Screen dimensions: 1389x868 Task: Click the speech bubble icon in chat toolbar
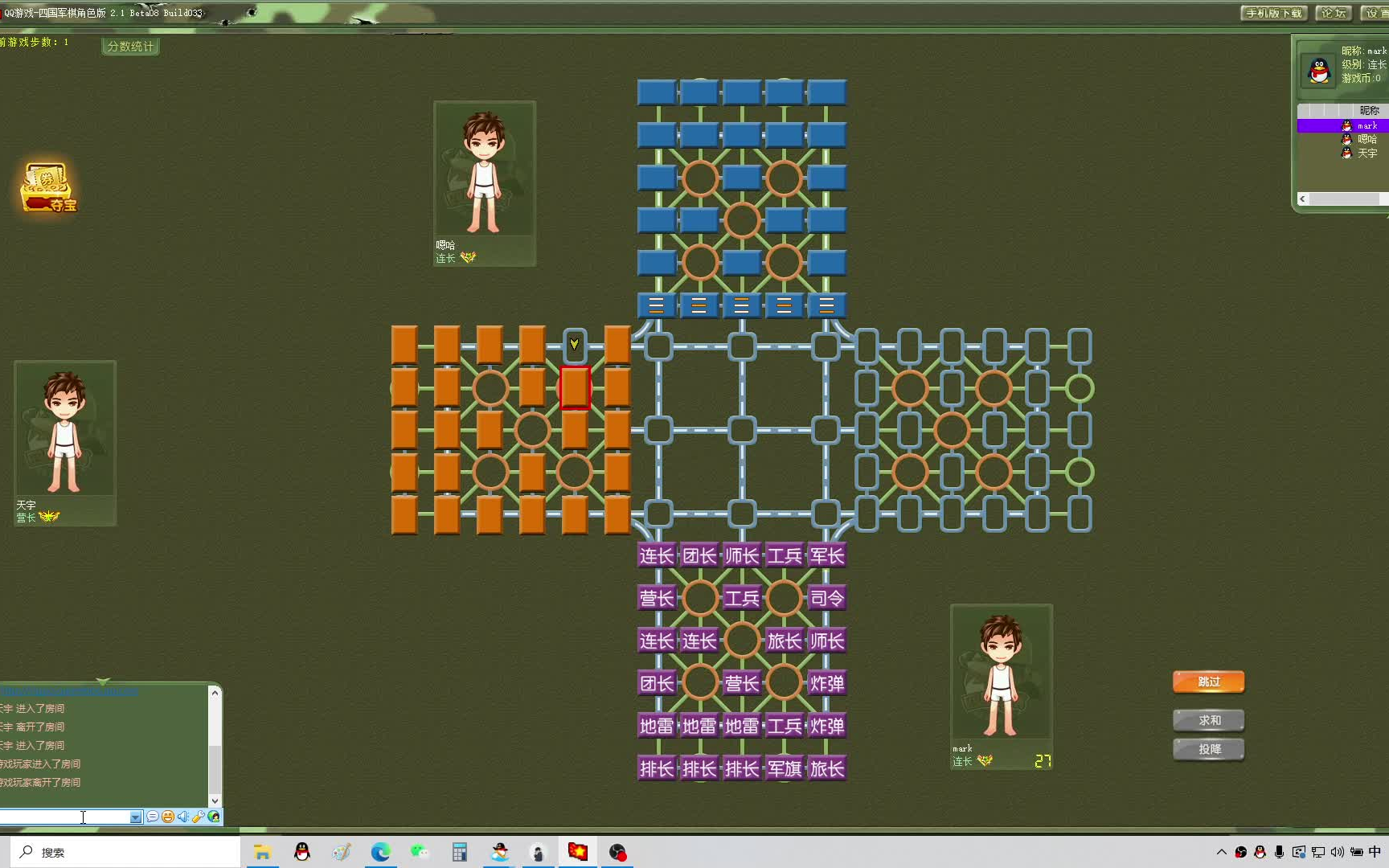tap(152, 817)
